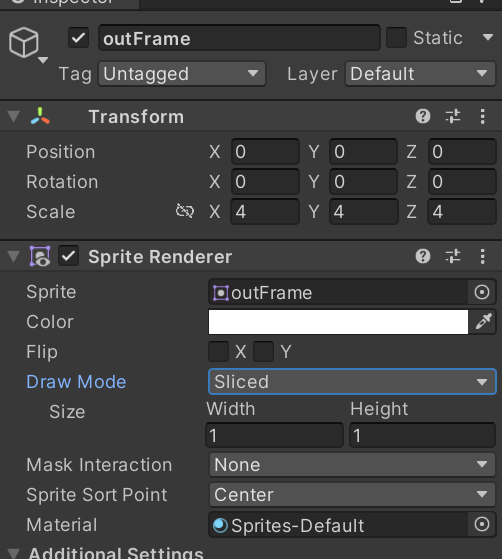
Task: Click the Position Z field
Action: [462, 152]
